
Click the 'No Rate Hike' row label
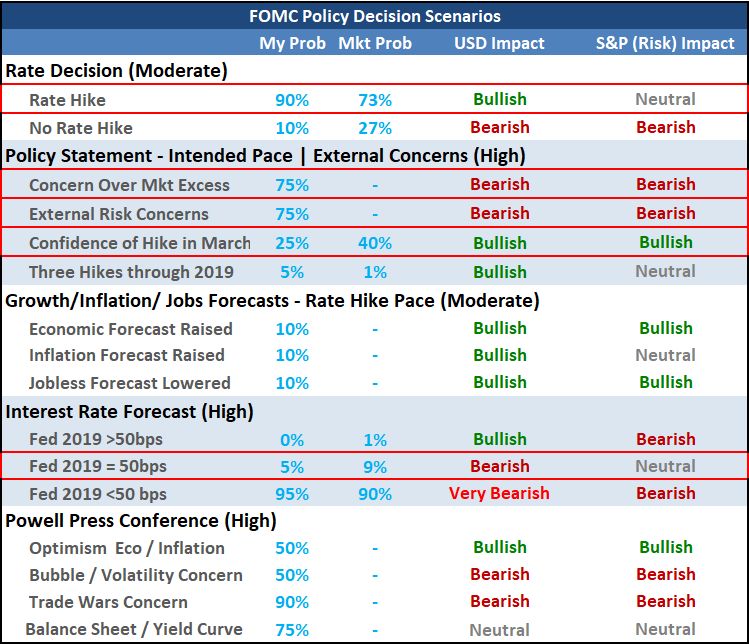(x=81, y=128)
